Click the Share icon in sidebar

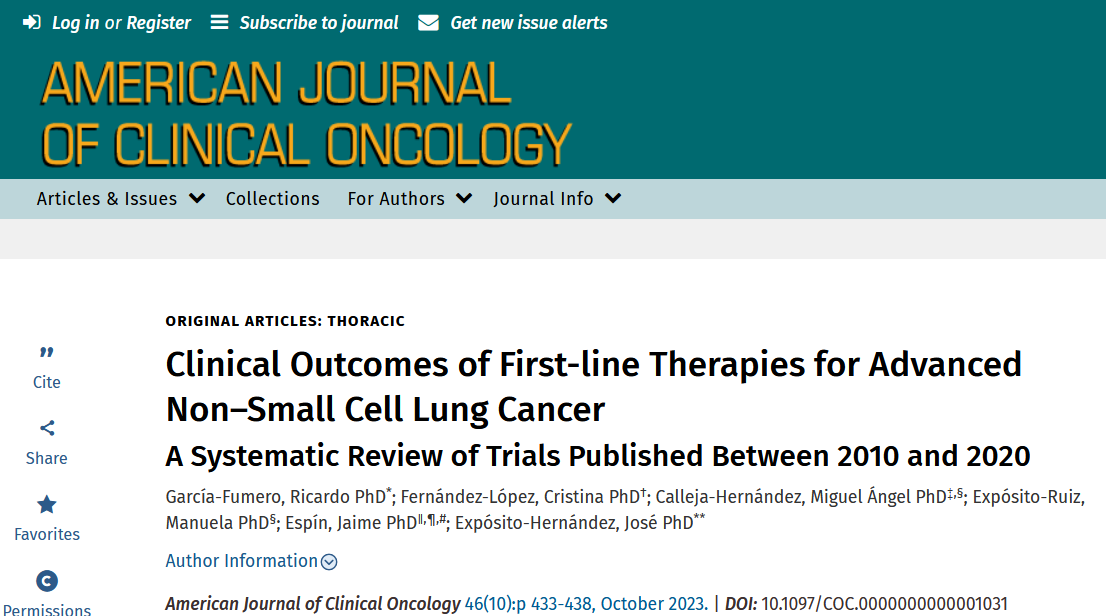[46, 429]
